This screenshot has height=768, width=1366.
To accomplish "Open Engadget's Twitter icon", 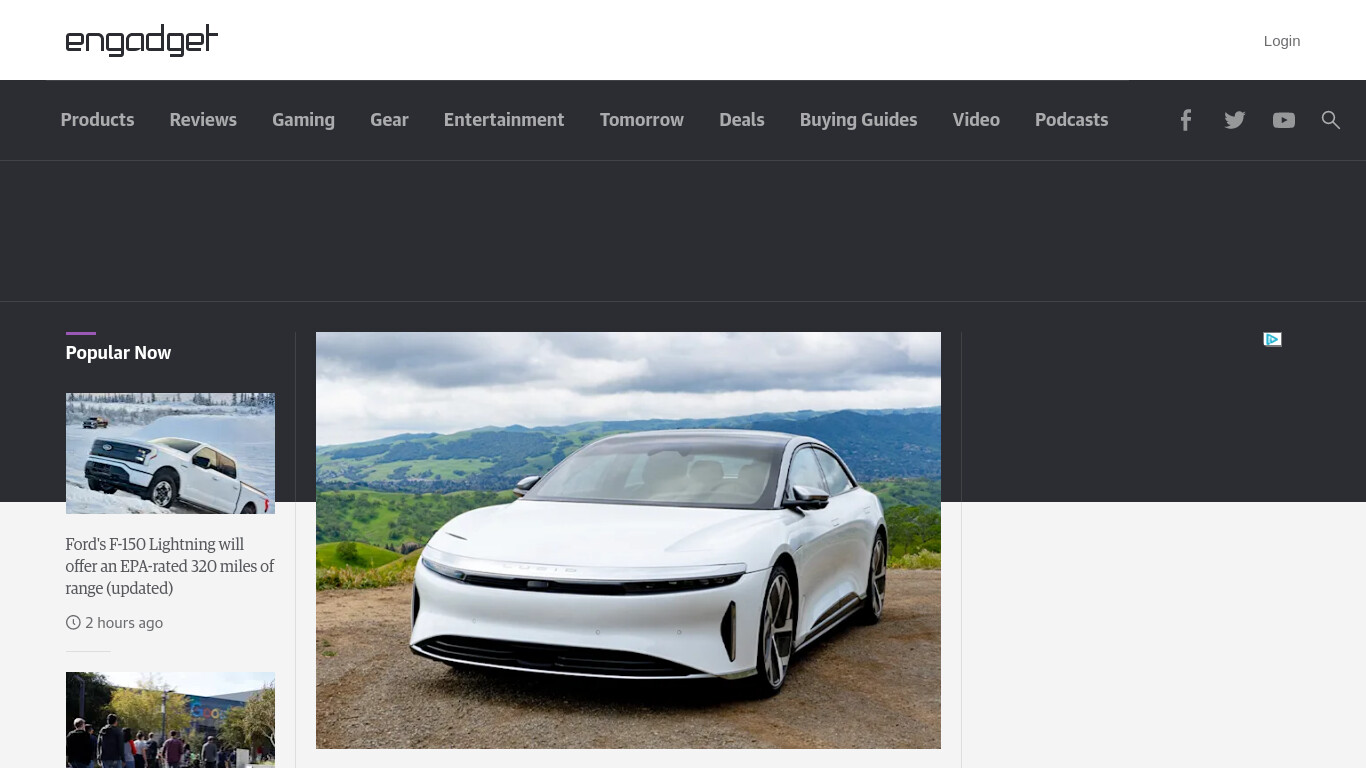I will coord(1235,120).
